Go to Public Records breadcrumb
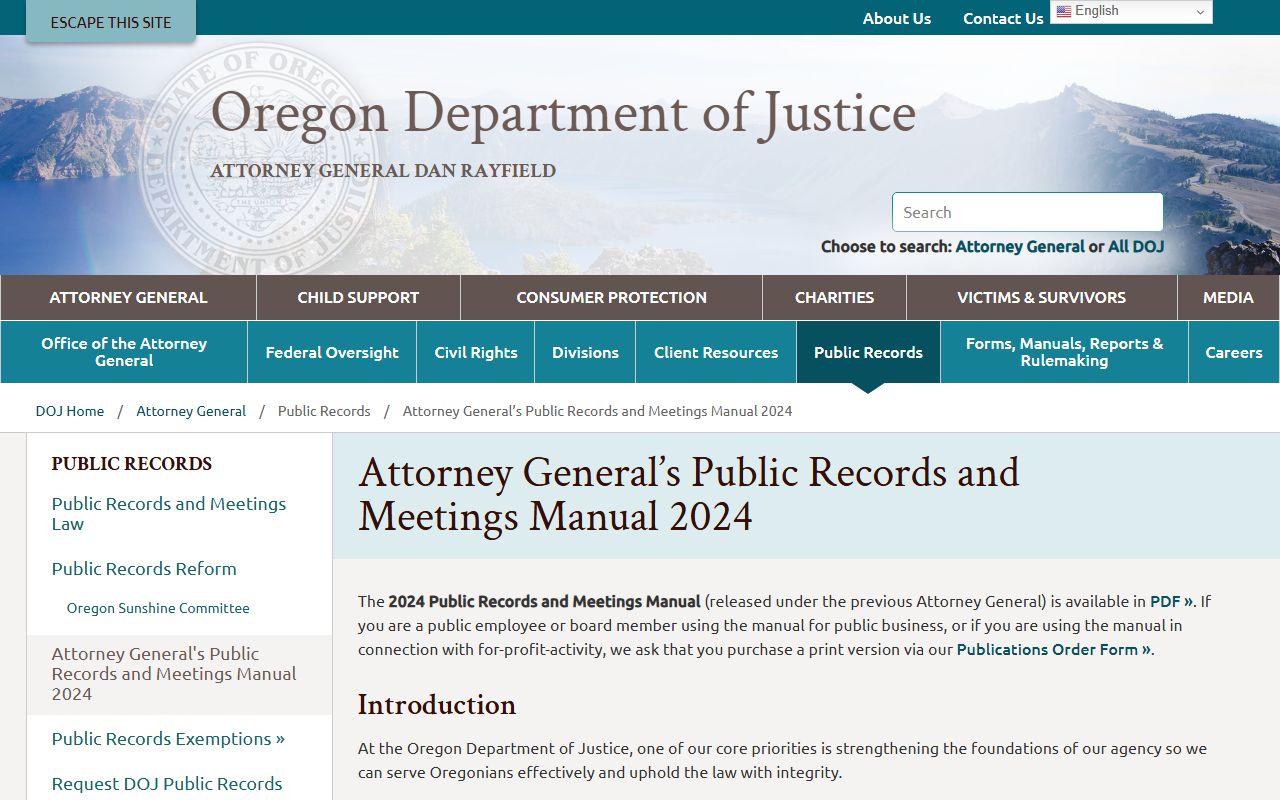The width and height of the screenshot is (1280, 800). click(x=324, y=411)
